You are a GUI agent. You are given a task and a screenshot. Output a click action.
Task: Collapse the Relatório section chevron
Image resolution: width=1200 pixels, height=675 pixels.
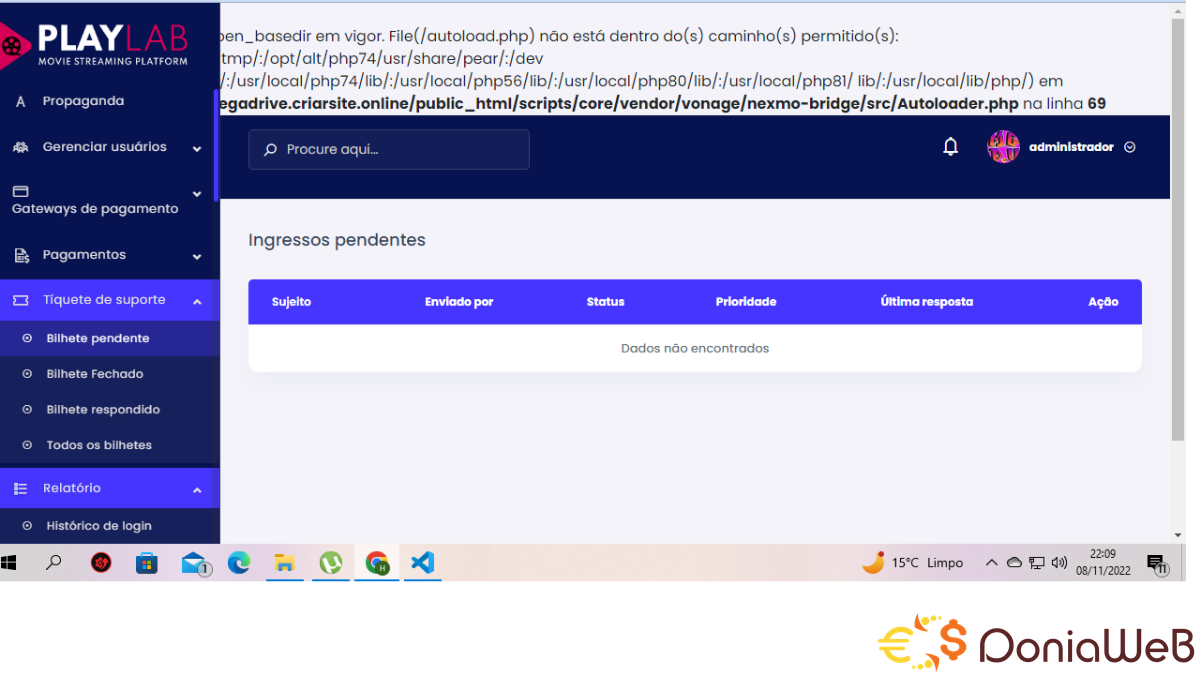[x=197, y=490]
